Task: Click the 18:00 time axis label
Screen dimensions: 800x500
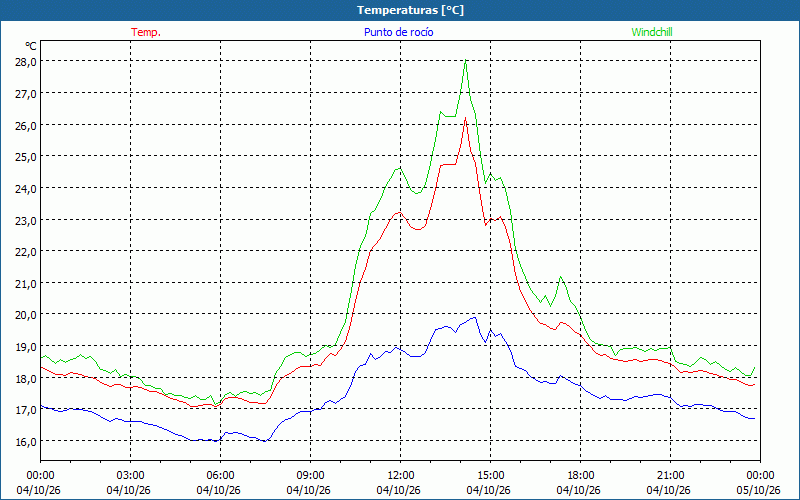Action: pyautogui.click(x=581, y=476)
